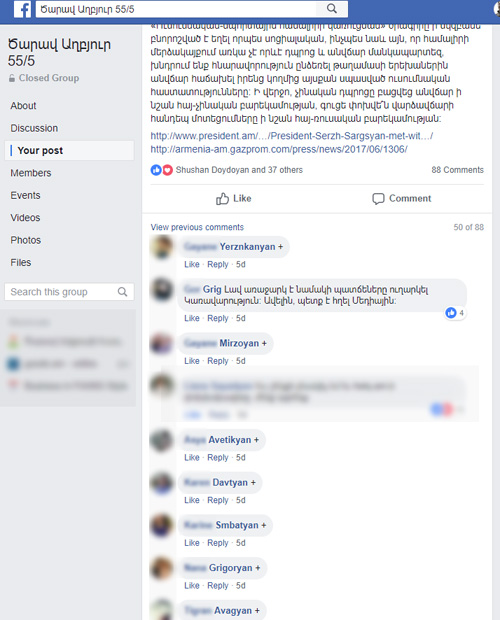Open the Files section

[x=21, y=263]
